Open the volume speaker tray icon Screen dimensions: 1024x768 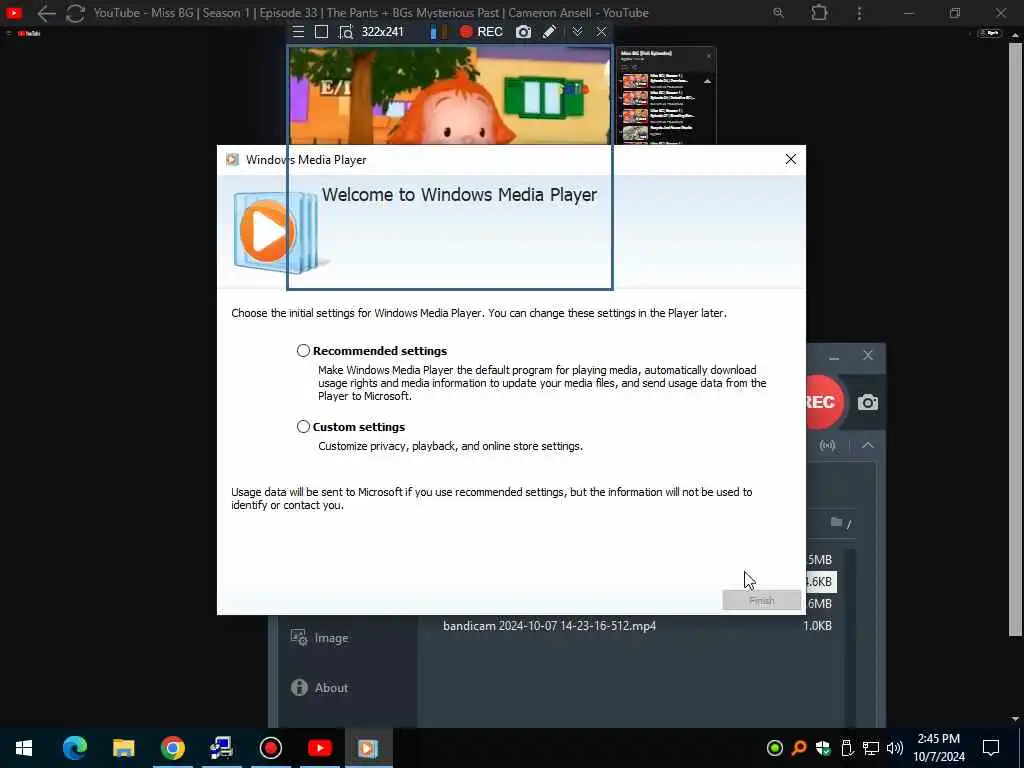895,748
